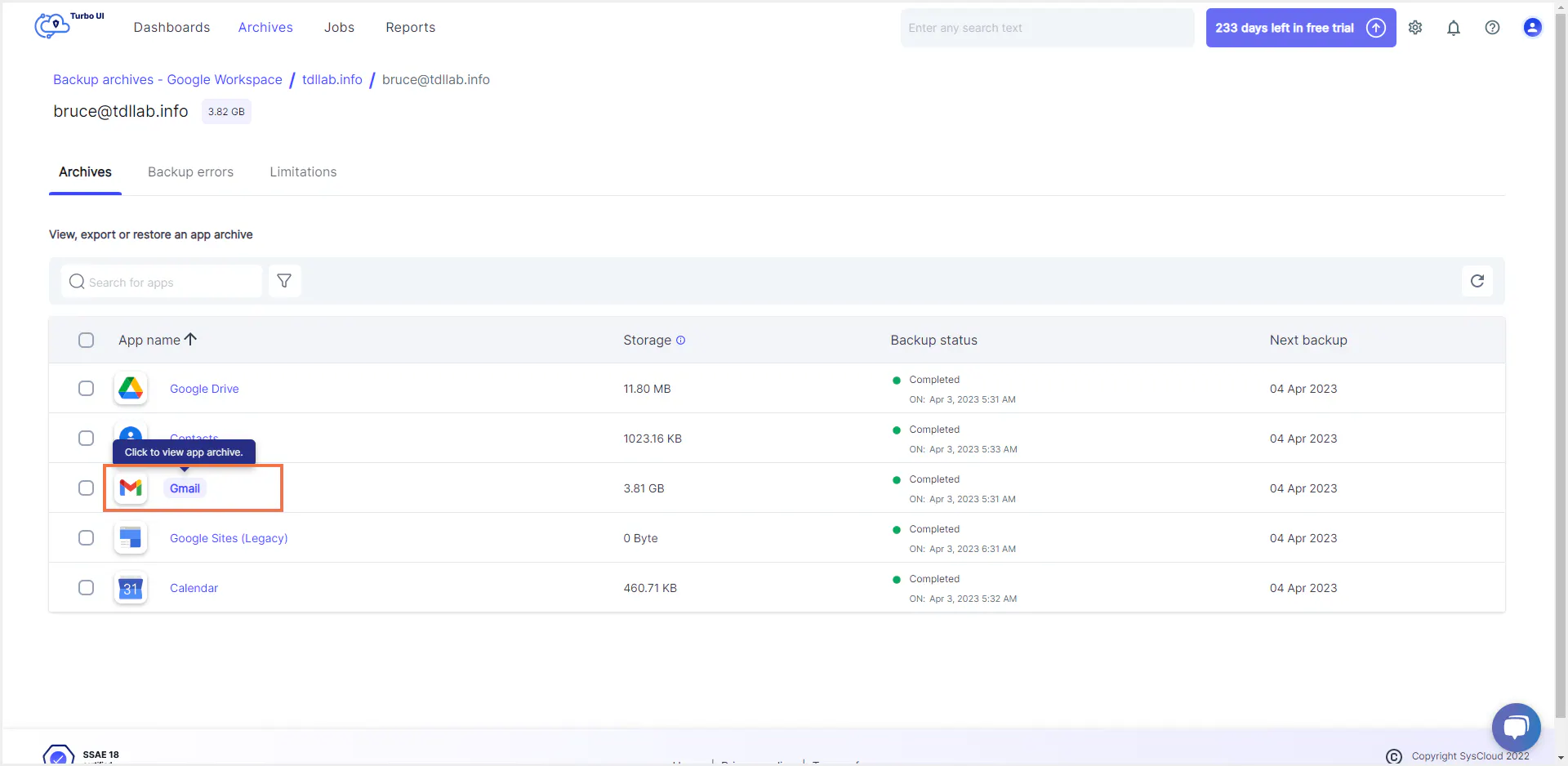Refresh the app archive list
This screenshot has width=1568, height=766.
pyautogui.click(x=1477, y=281)
